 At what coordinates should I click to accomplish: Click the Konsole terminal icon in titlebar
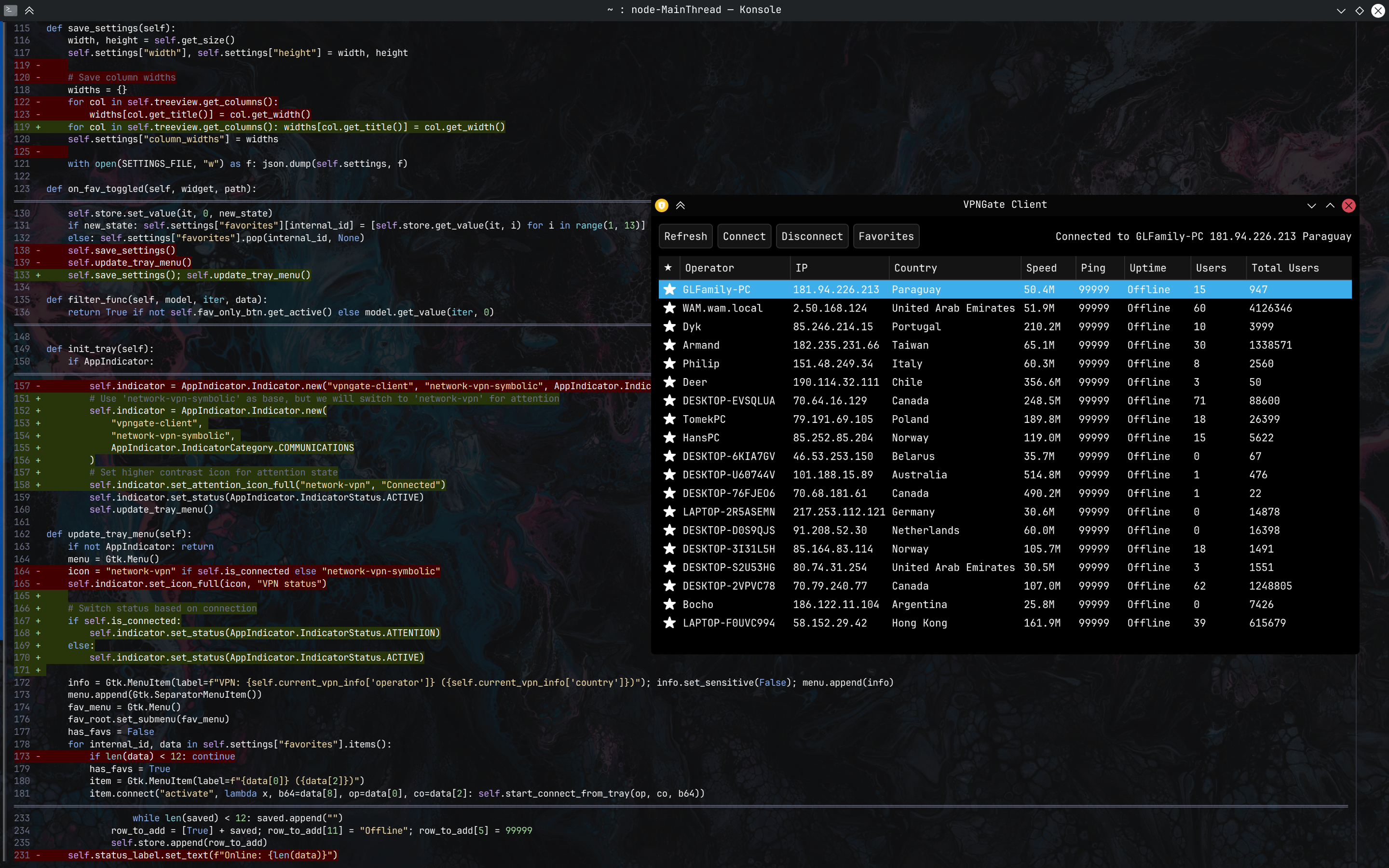10,10
